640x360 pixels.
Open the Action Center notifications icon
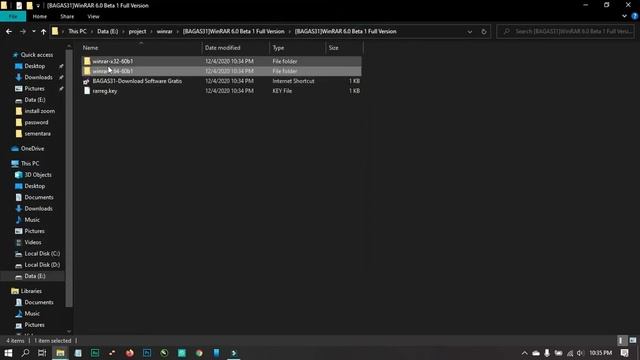click(624, 353)
